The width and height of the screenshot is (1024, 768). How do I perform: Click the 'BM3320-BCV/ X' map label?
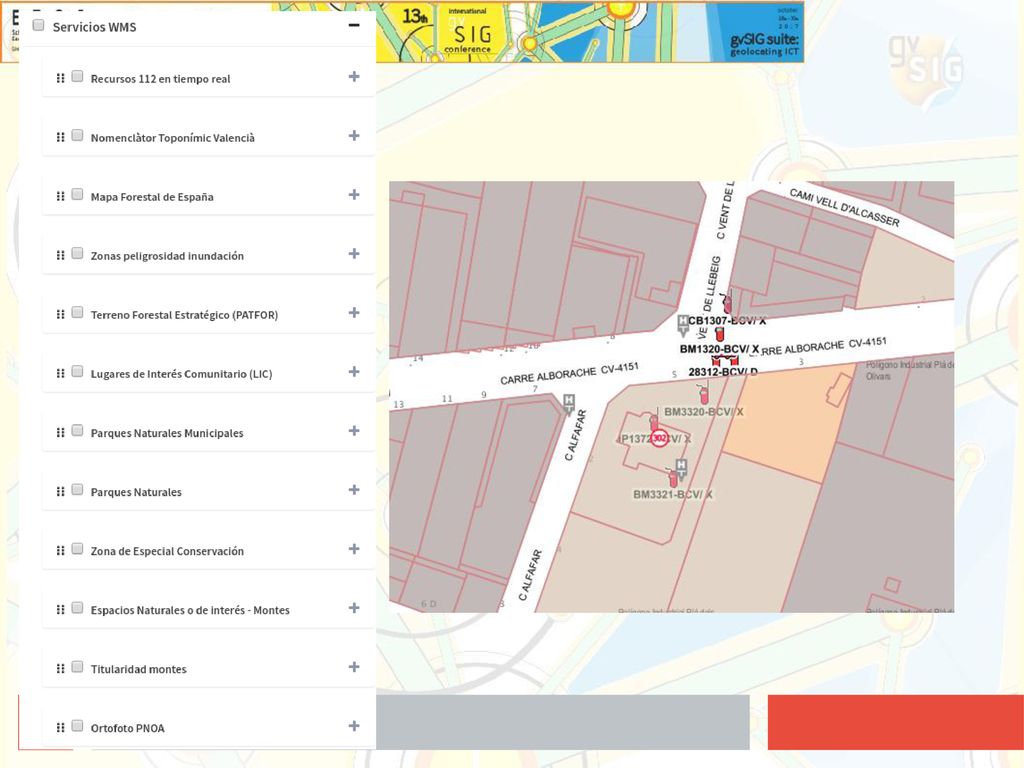[x=703, y=411]
